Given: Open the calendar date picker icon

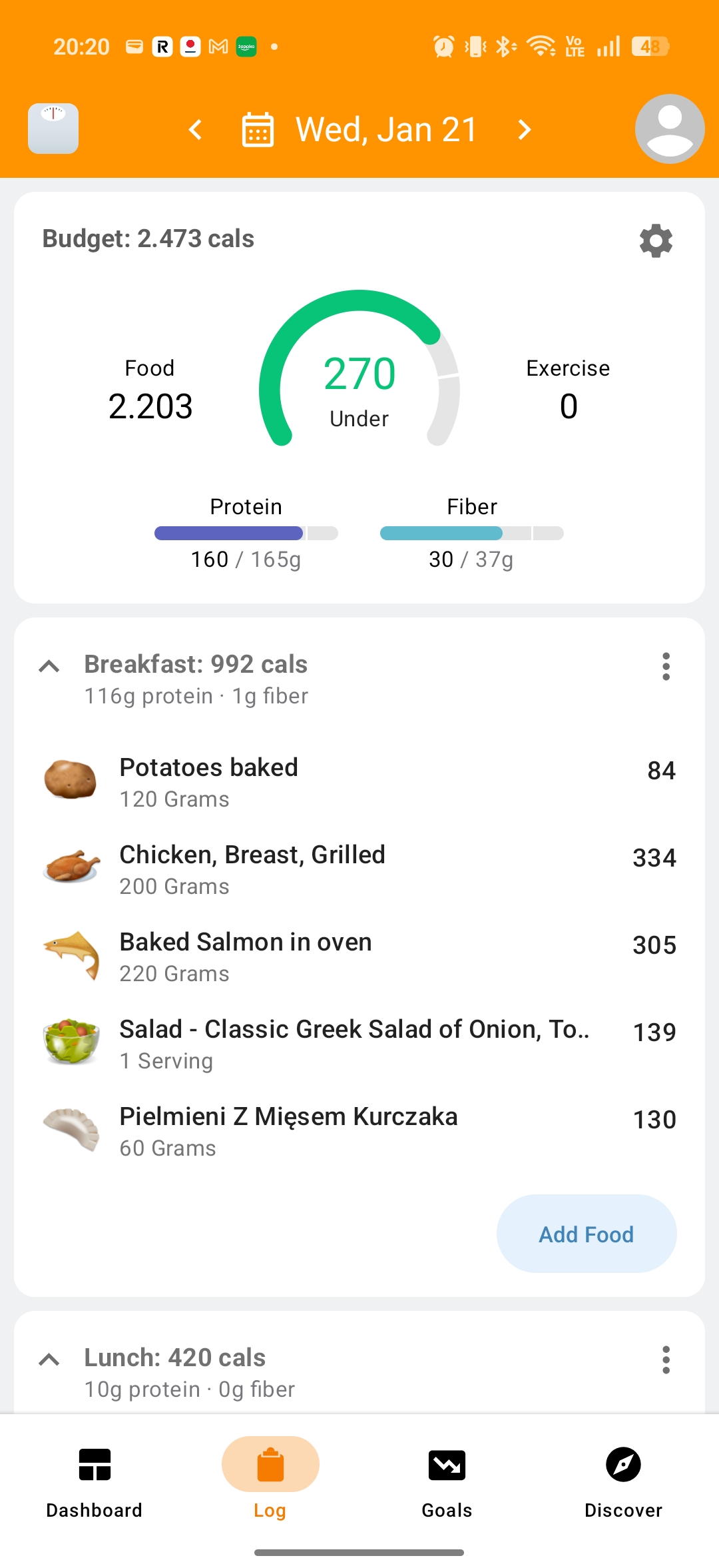Looking at the screenshot, I should (x=258, y=129).
